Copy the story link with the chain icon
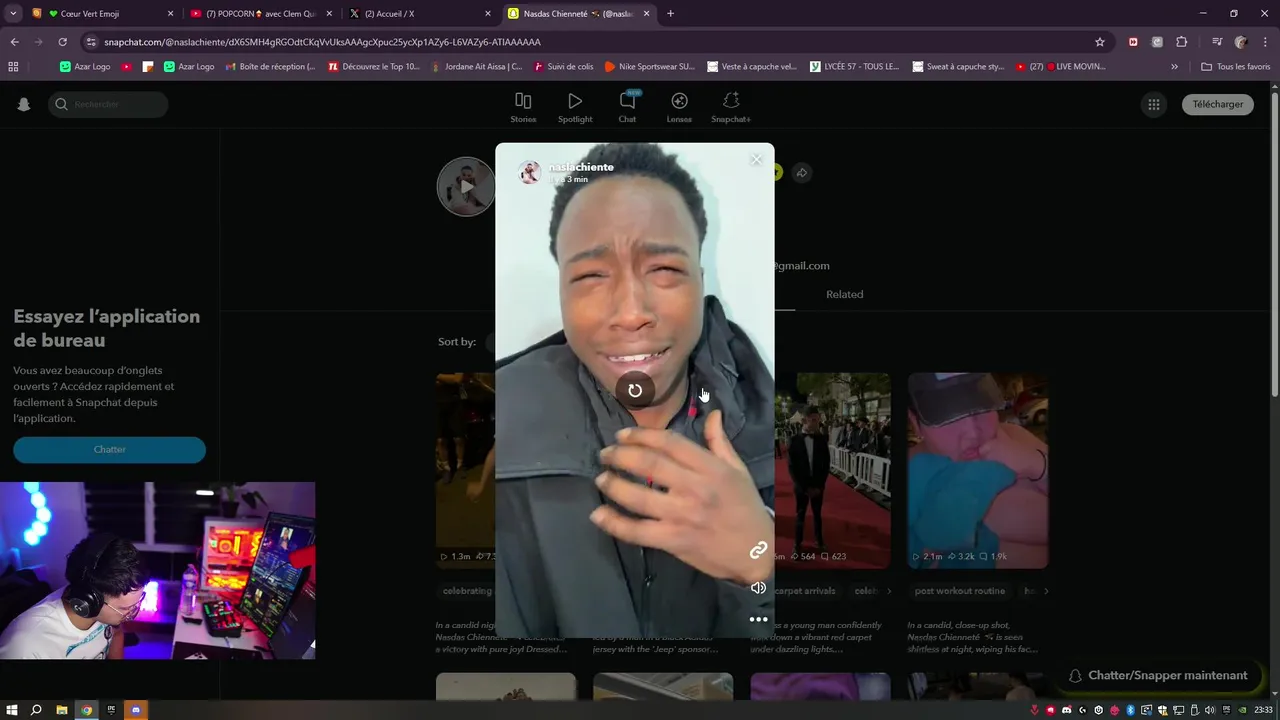This screenshot has height=720, width=1280. click(x=758, y=550)
